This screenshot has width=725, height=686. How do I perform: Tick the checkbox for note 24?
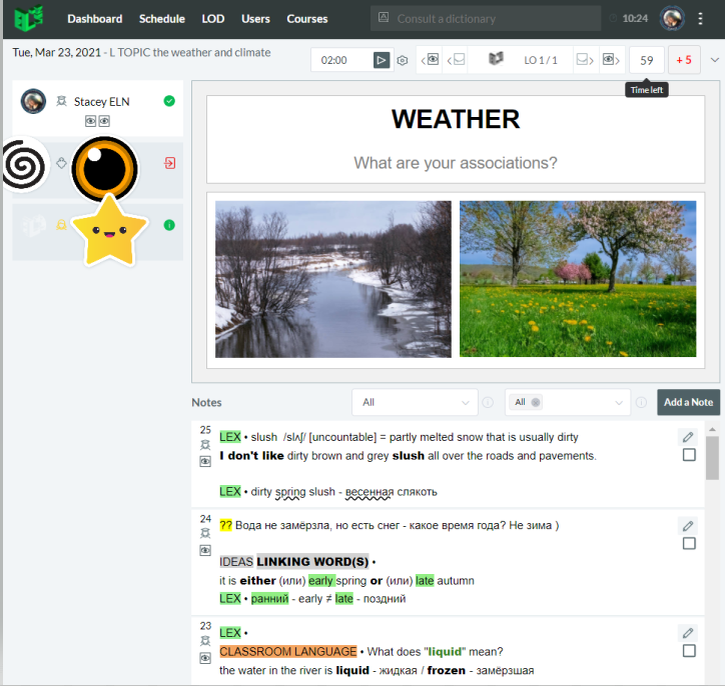[689, 544]
